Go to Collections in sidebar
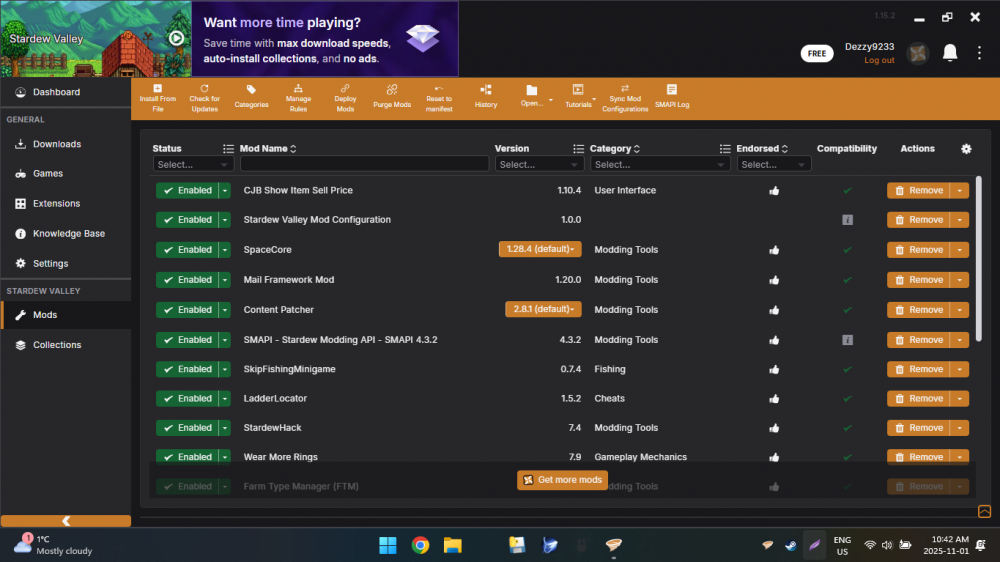1000x562 pixels. tap(57, 345)
